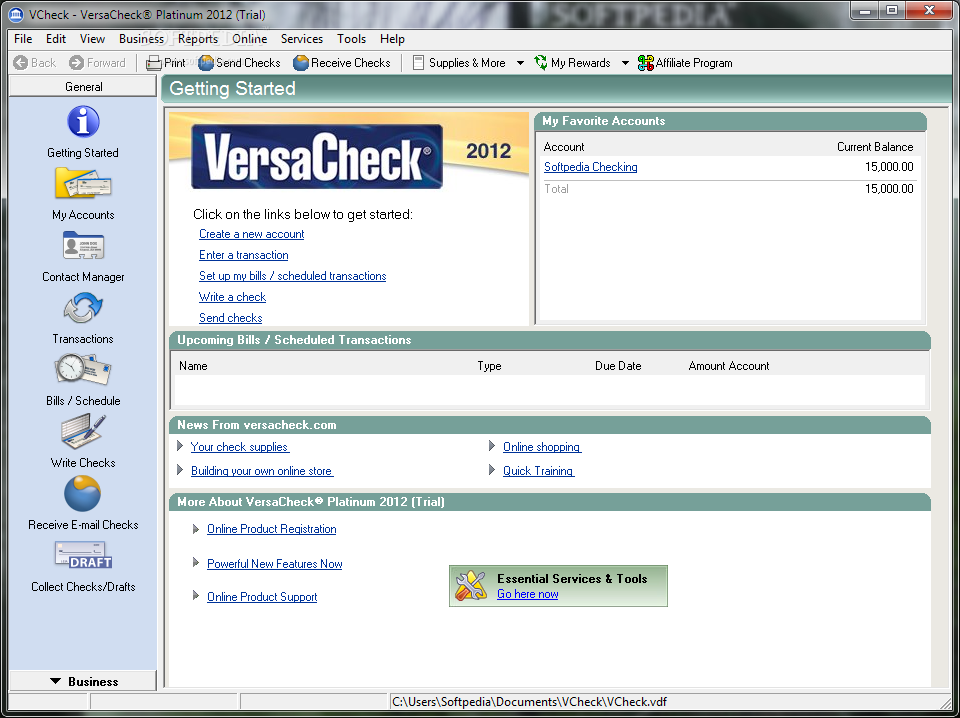Click the Back arrow icon
The height and width of the screenshot is (718, 960).
20,62
